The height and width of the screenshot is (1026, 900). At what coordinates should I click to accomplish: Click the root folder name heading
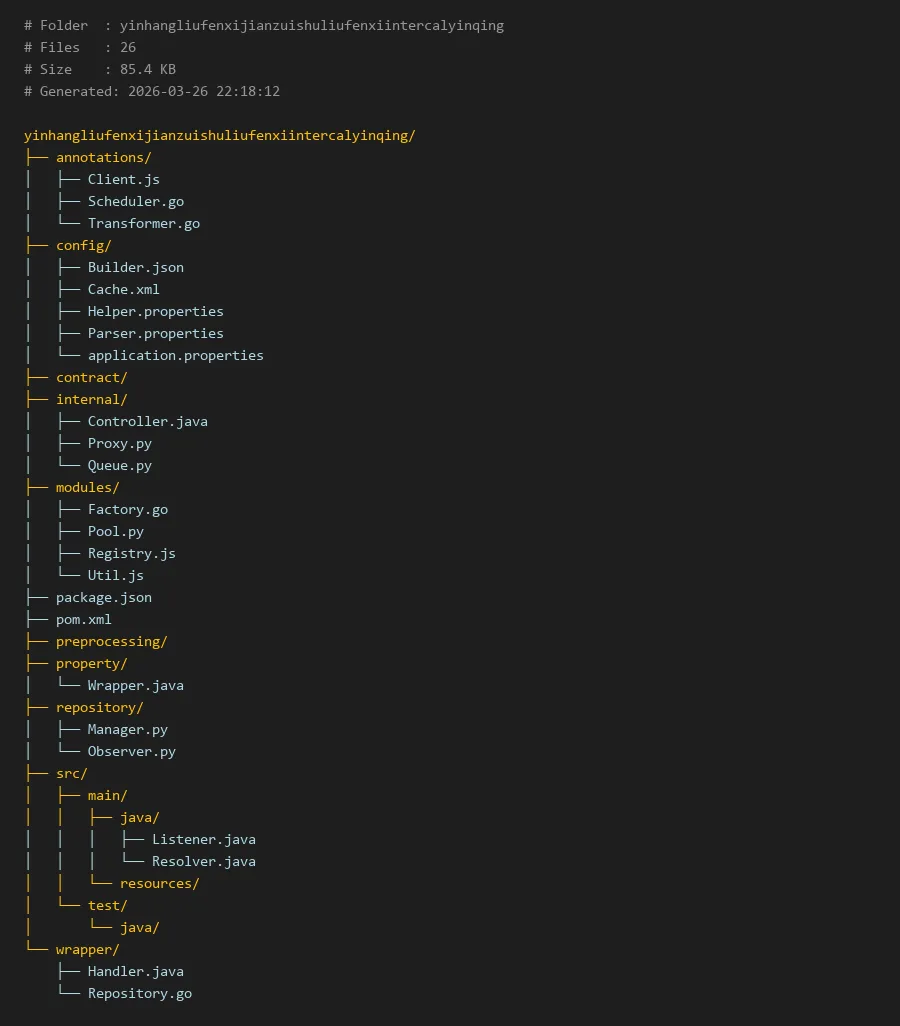click(219, 135)
